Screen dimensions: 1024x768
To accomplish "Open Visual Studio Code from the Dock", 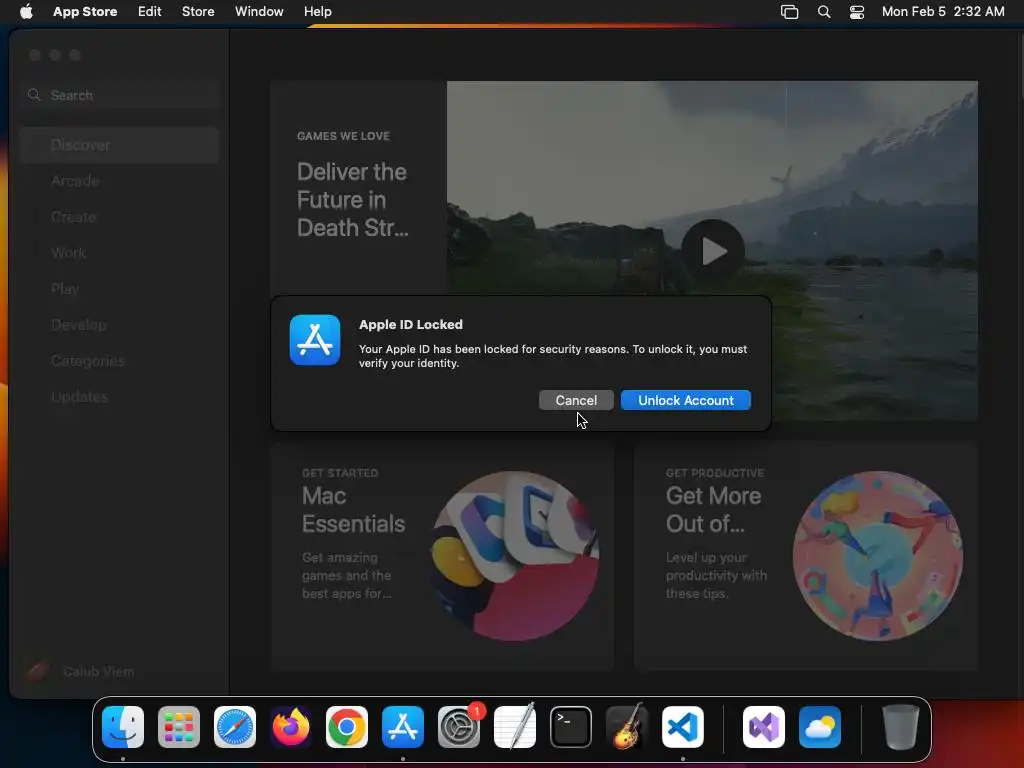I will [x=683, y=727].
